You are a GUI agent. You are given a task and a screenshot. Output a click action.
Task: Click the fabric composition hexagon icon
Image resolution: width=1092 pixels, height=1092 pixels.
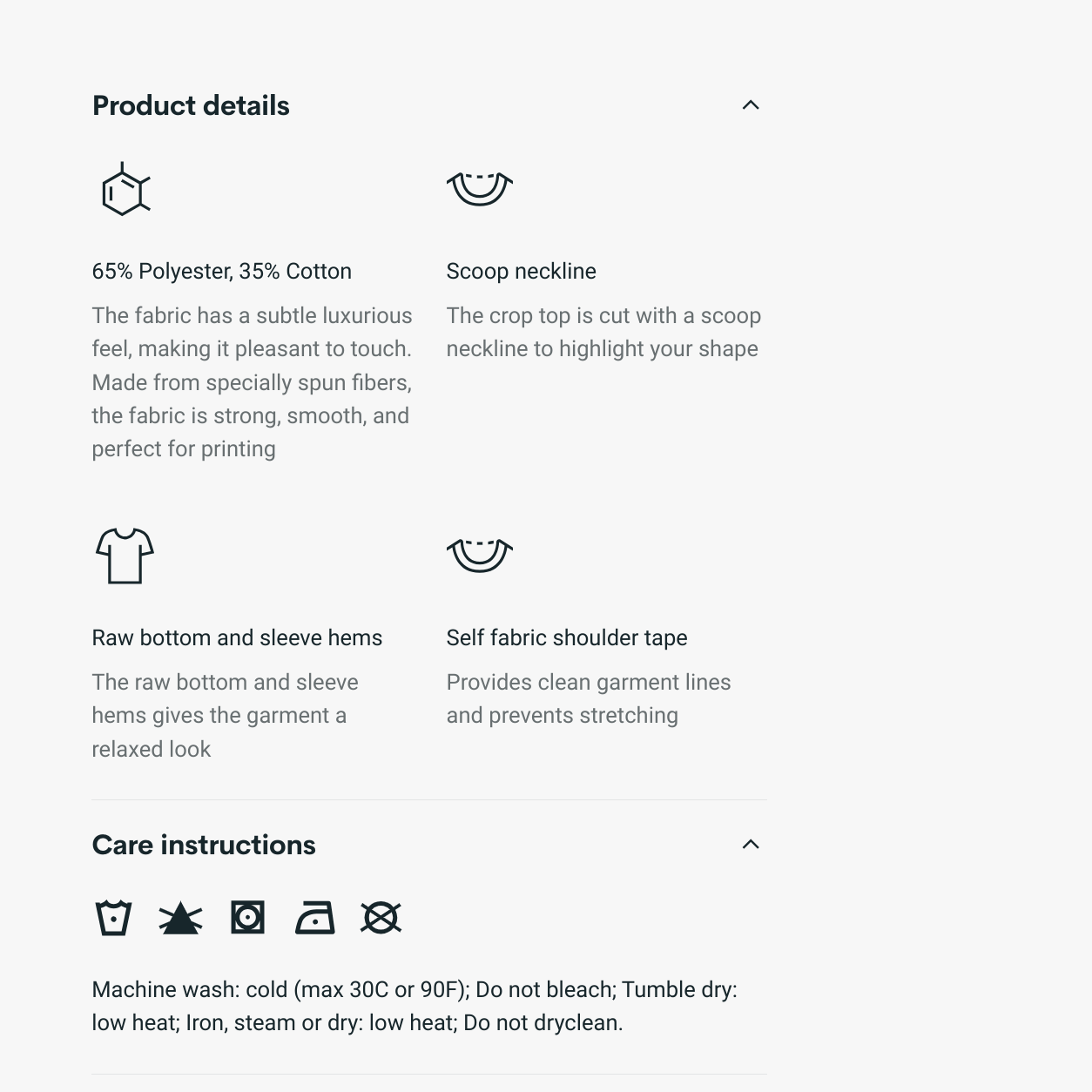click(x=125, y=190)
